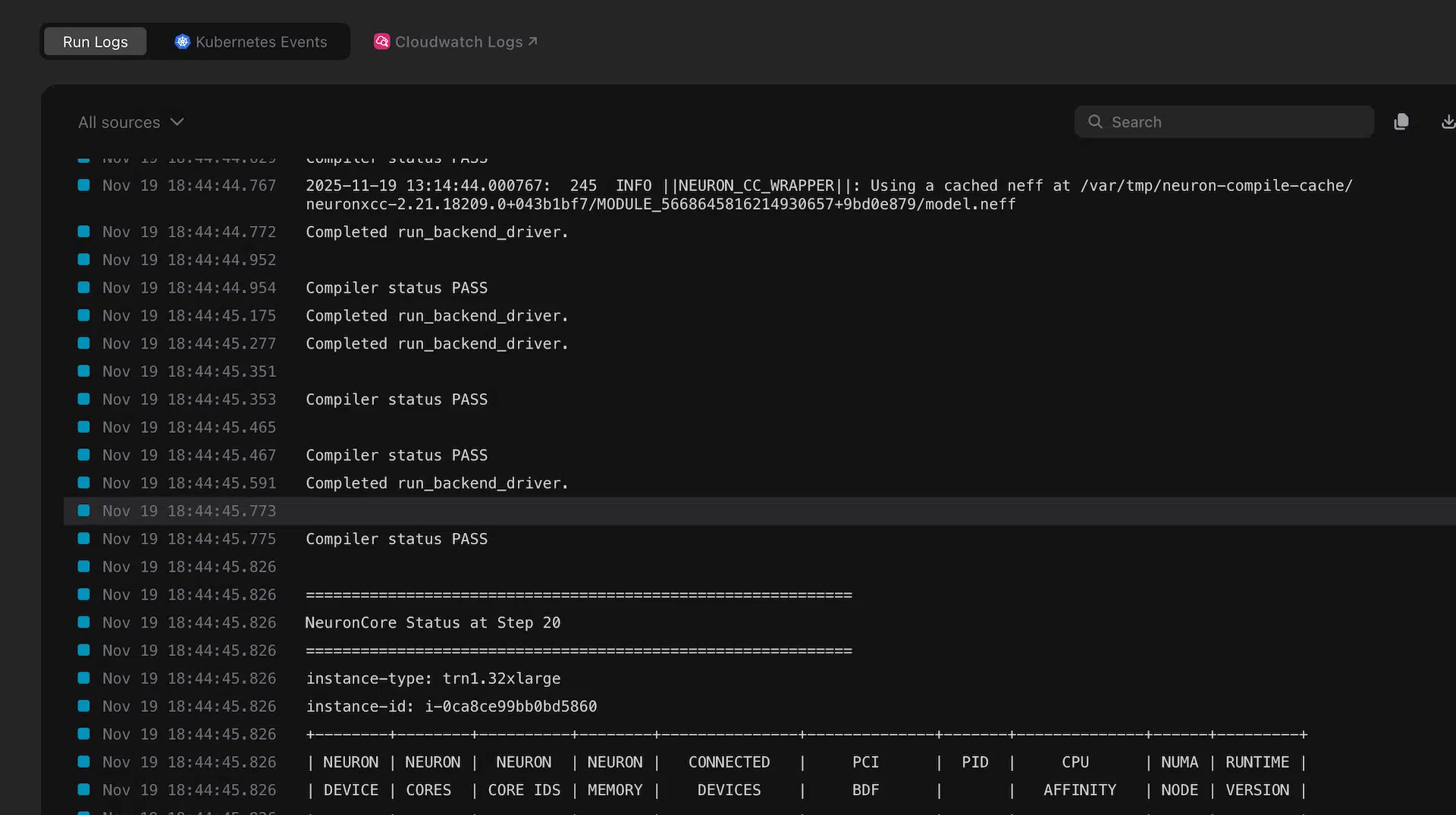
Task: Copy the logs with the clipboard icon
Action: click(1401, 122)
